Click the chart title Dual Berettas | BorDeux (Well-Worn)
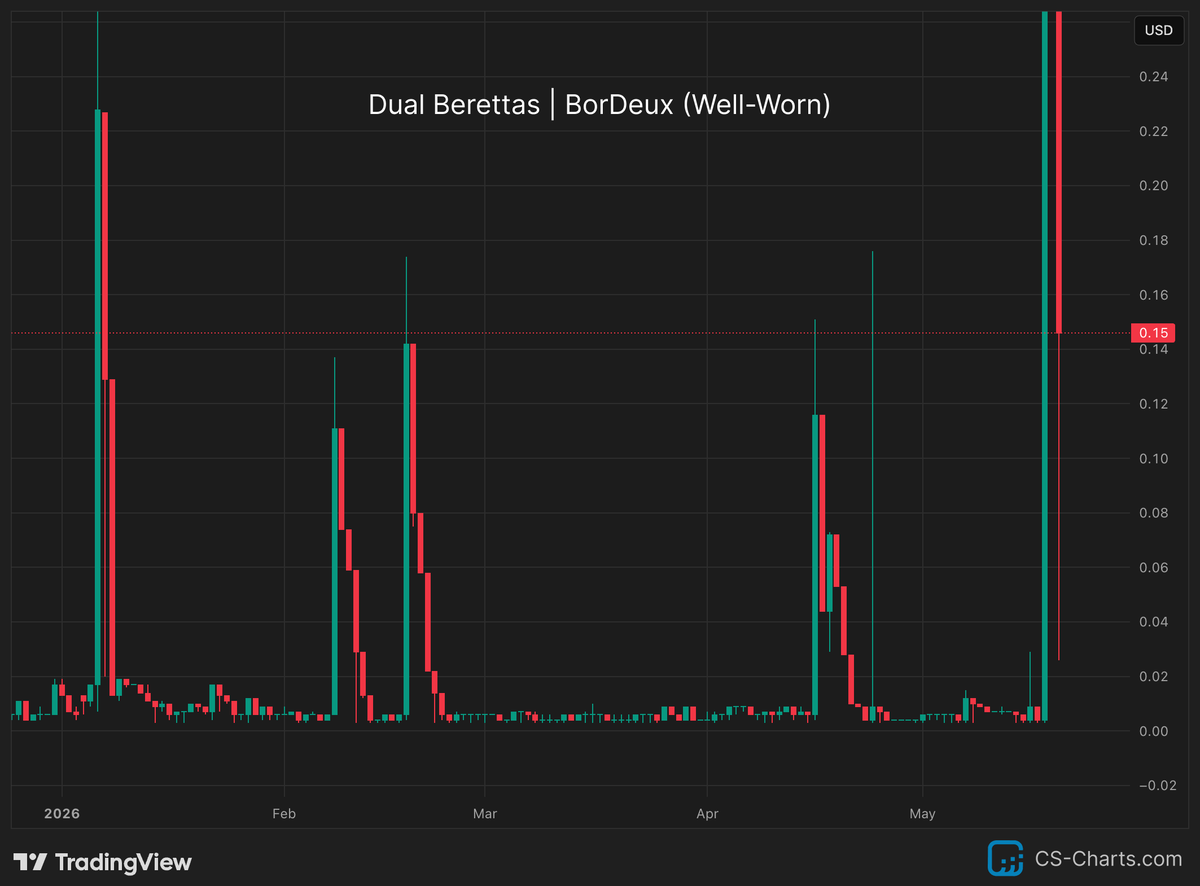This screenshot has height=886, width=1200. coord(600,104)
